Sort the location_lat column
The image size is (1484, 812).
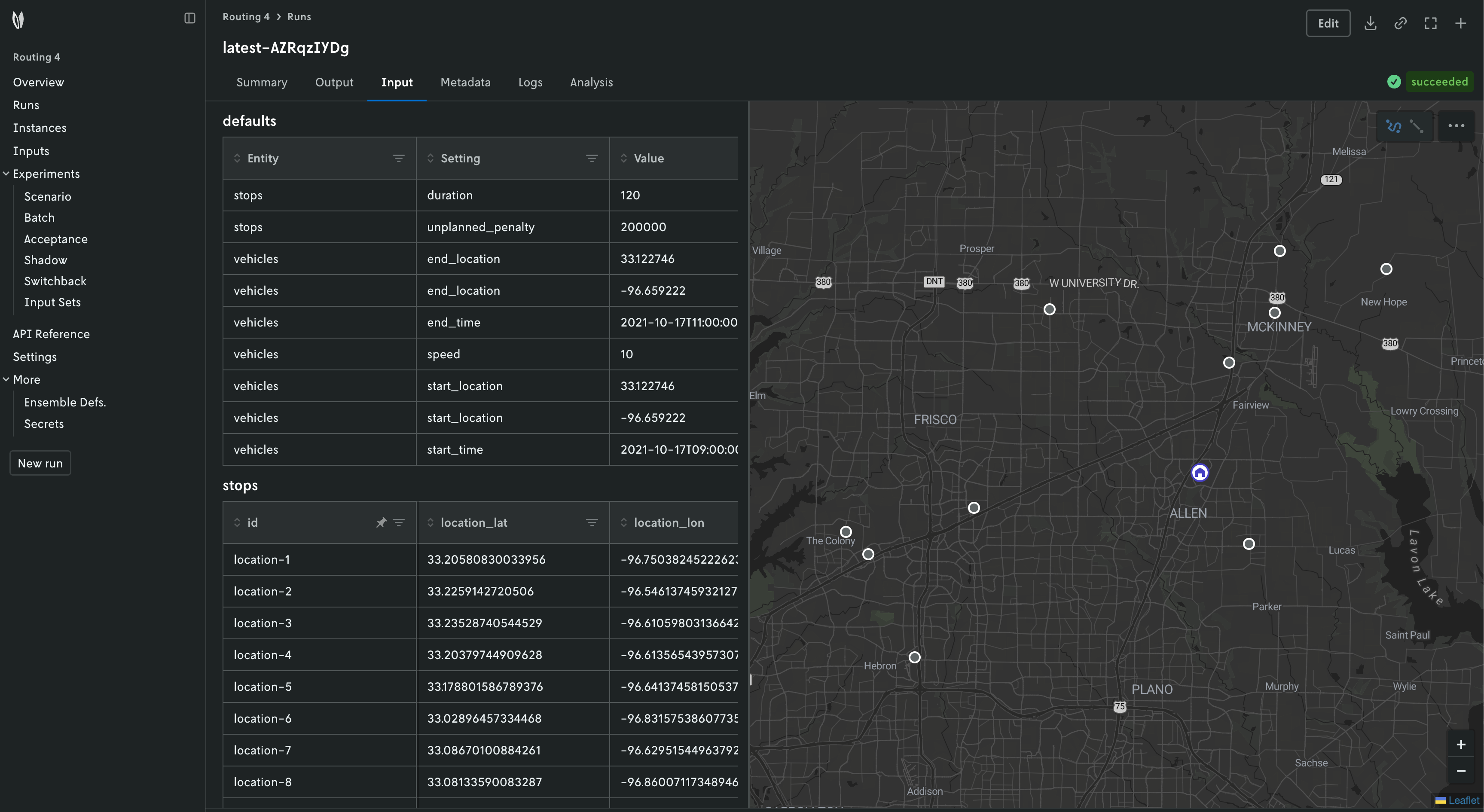point(431,523)
